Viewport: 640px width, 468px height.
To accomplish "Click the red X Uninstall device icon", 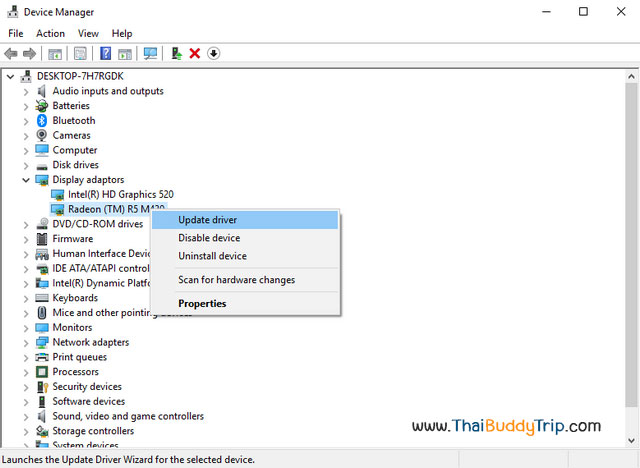I will point(195,53).
